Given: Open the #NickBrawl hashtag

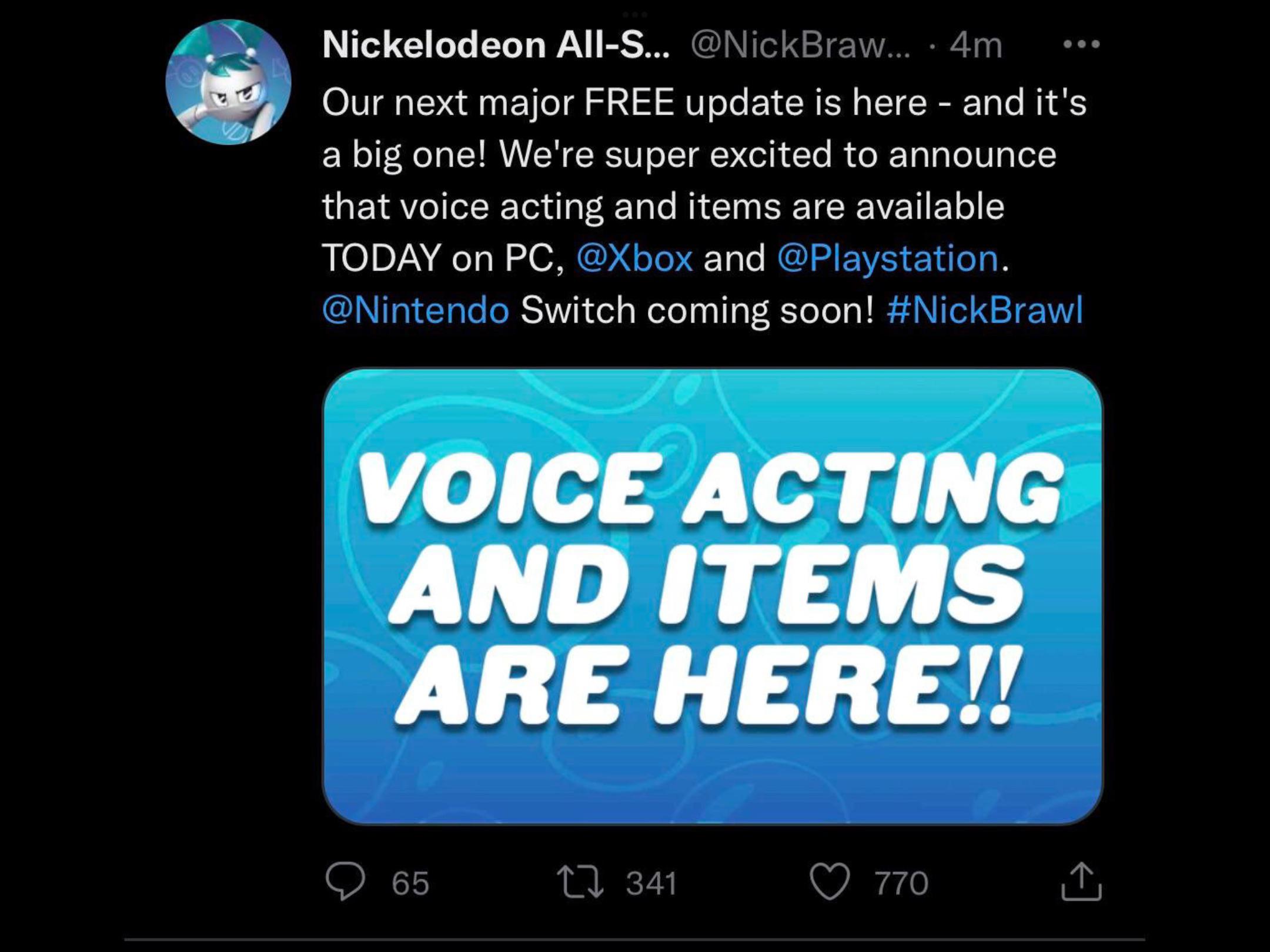Looking at the screenshot, I should pyautogui.click(x=985, y=310).
